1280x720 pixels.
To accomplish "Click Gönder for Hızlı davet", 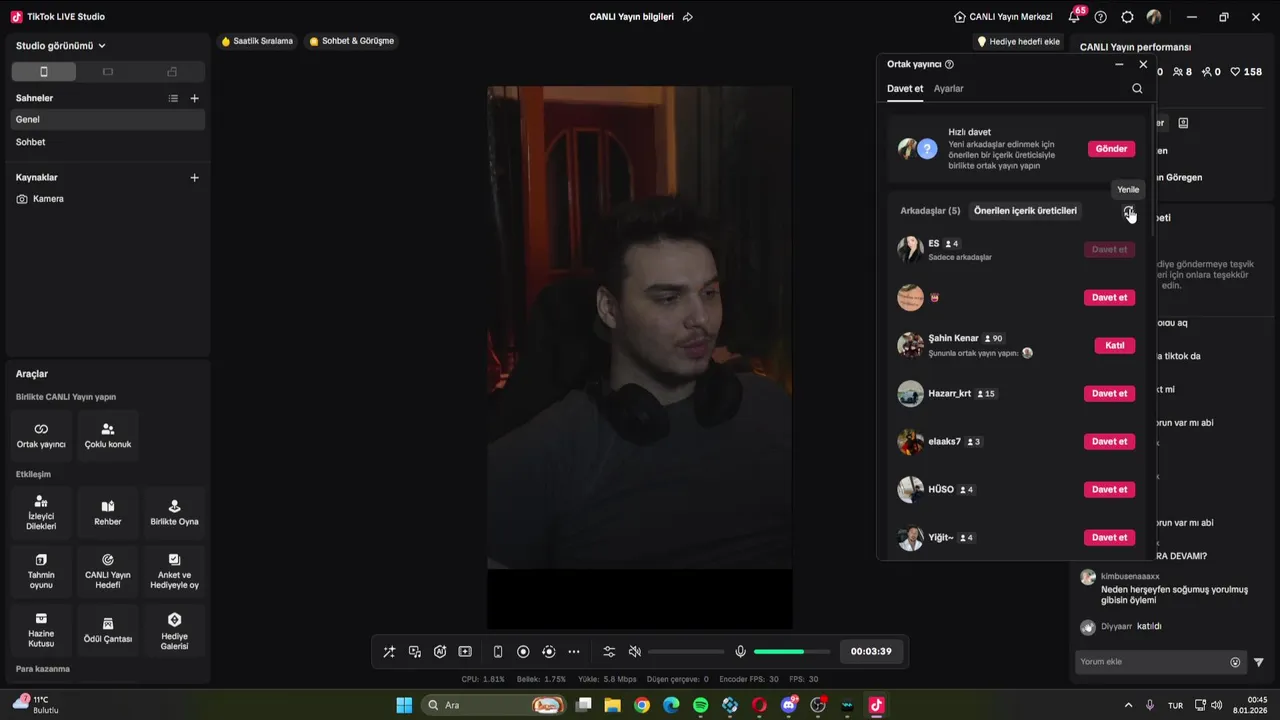I will (1111, 149).
